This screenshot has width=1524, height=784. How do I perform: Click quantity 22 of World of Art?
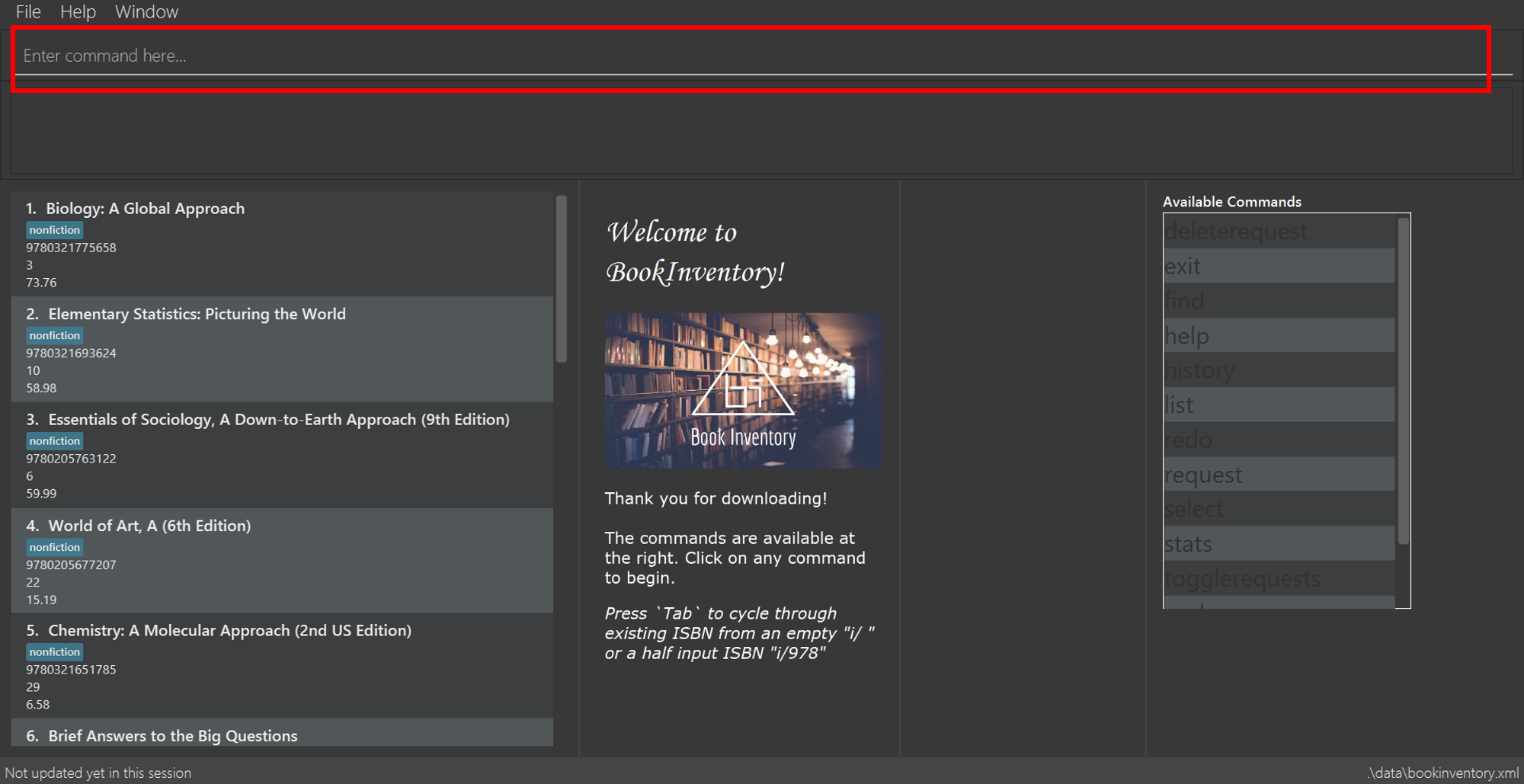(x=33, y=583)
